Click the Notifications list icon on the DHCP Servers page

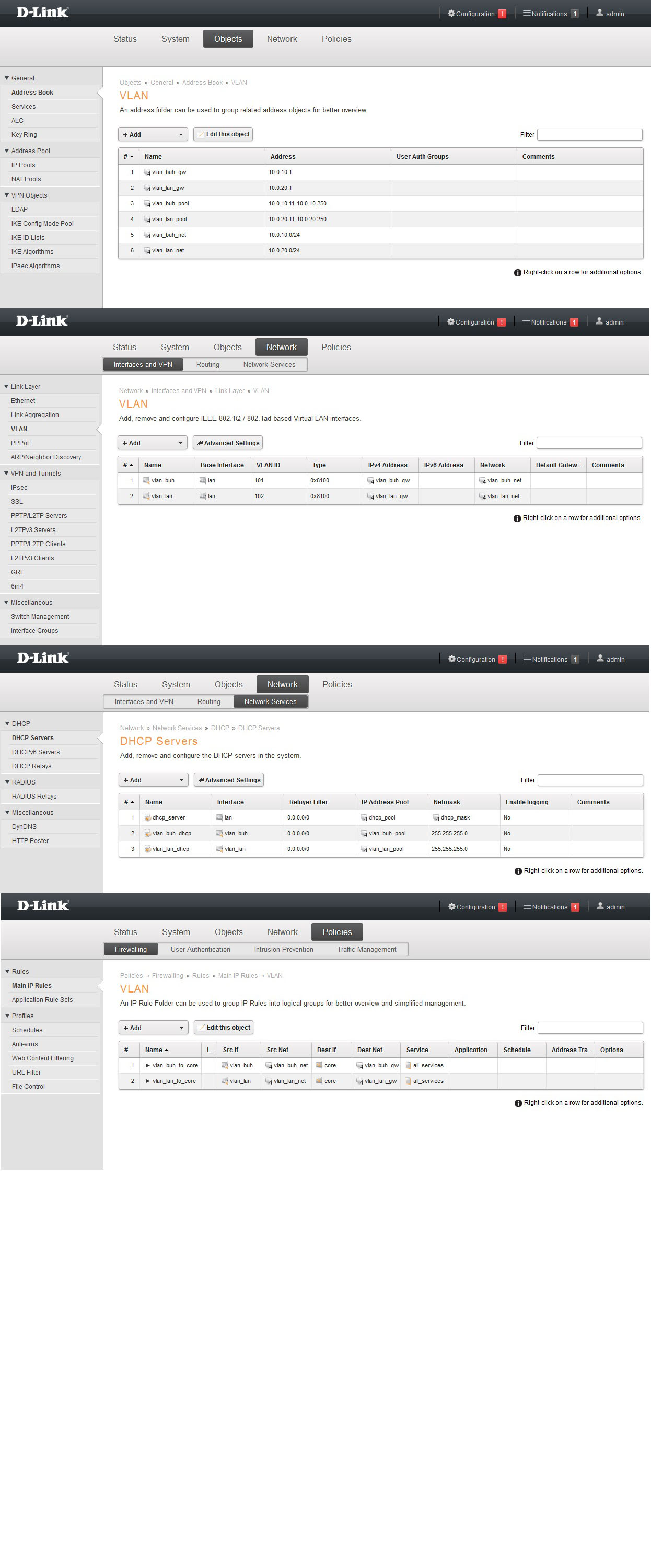[528, 659]
